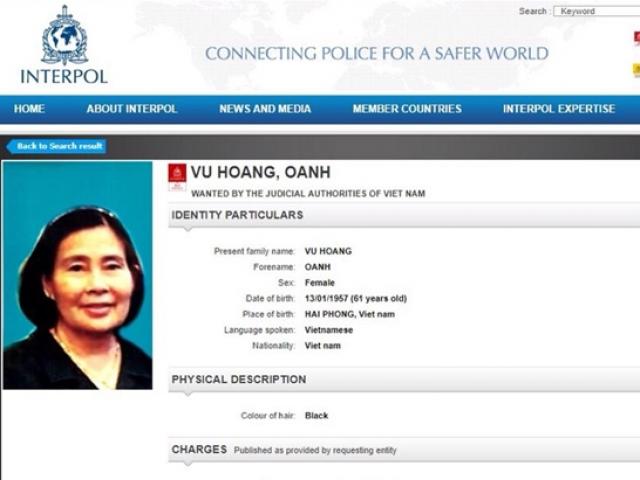The image size is (640, 480).
Task: Collapse the PHYSICAL DESCRIPTION section
Action: coord(404,380)
